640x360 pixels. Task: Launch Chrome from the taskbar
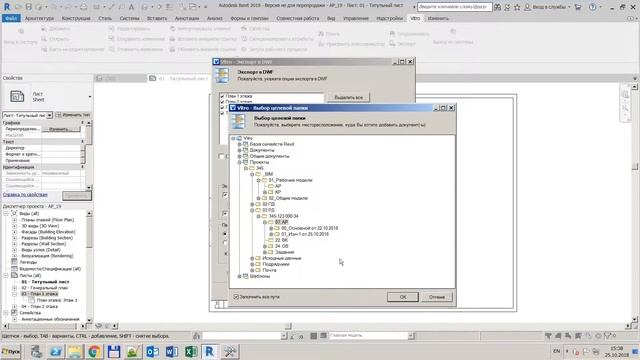[x=94, y=351]
